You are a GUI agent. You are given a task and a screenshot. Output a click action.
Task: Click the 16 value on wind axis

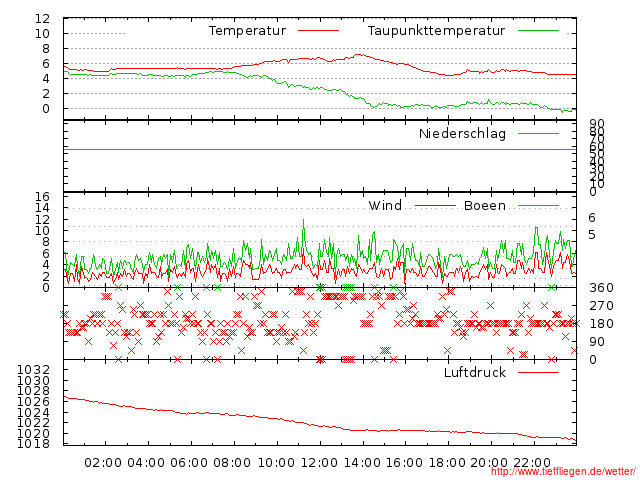point(42,197)
